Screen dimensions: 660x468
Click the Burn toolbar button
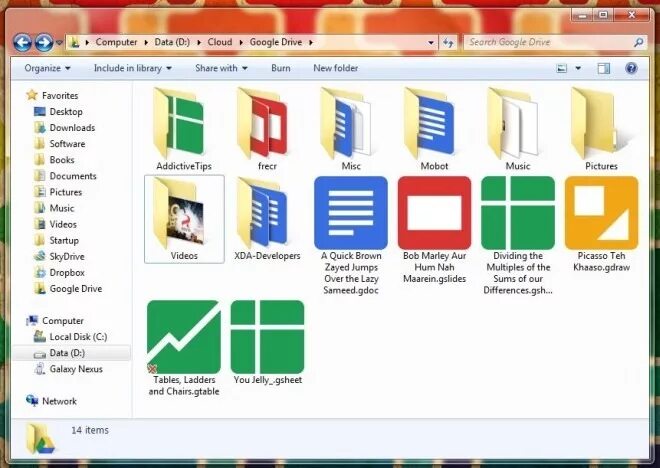coord(281,68)
